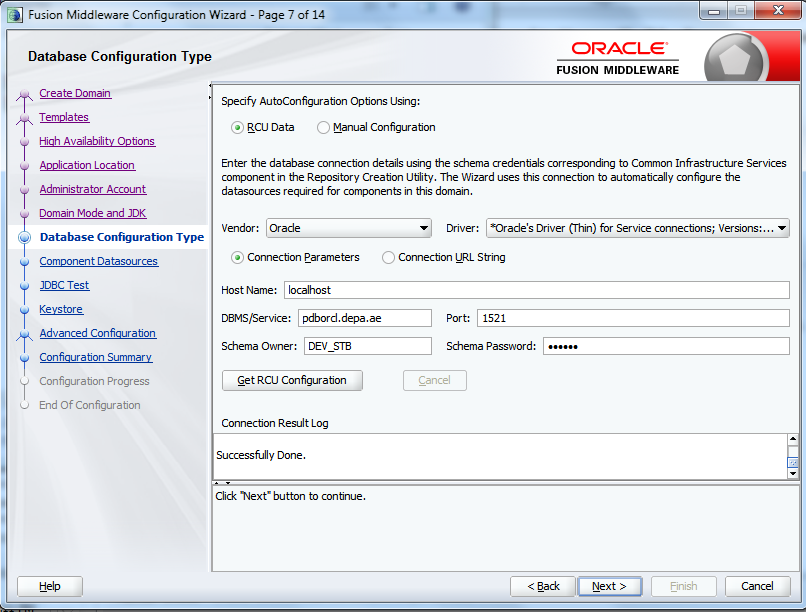
Task: Click the JDBC Test step bullet icon
Action: (24, 286)
